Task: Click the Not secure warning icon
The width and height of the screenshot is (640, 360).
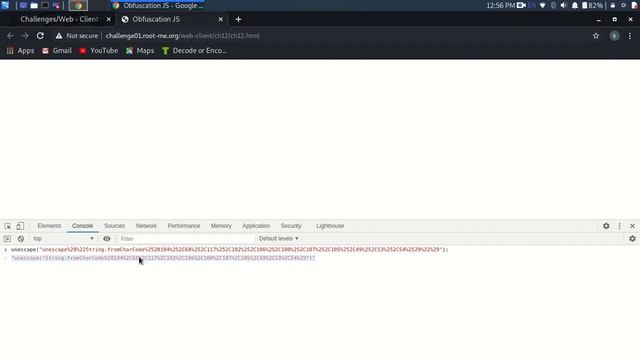Action: click(59, 36)
